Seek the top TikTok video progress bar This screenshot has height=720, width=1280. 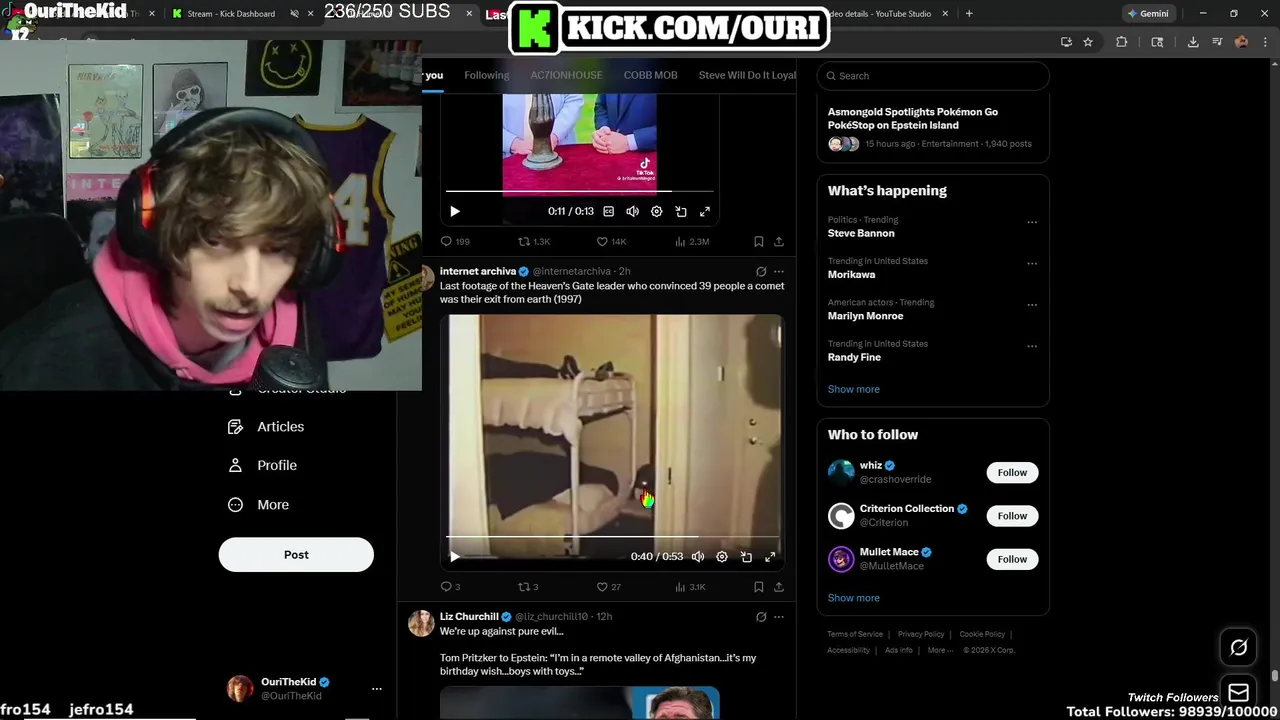580,191
